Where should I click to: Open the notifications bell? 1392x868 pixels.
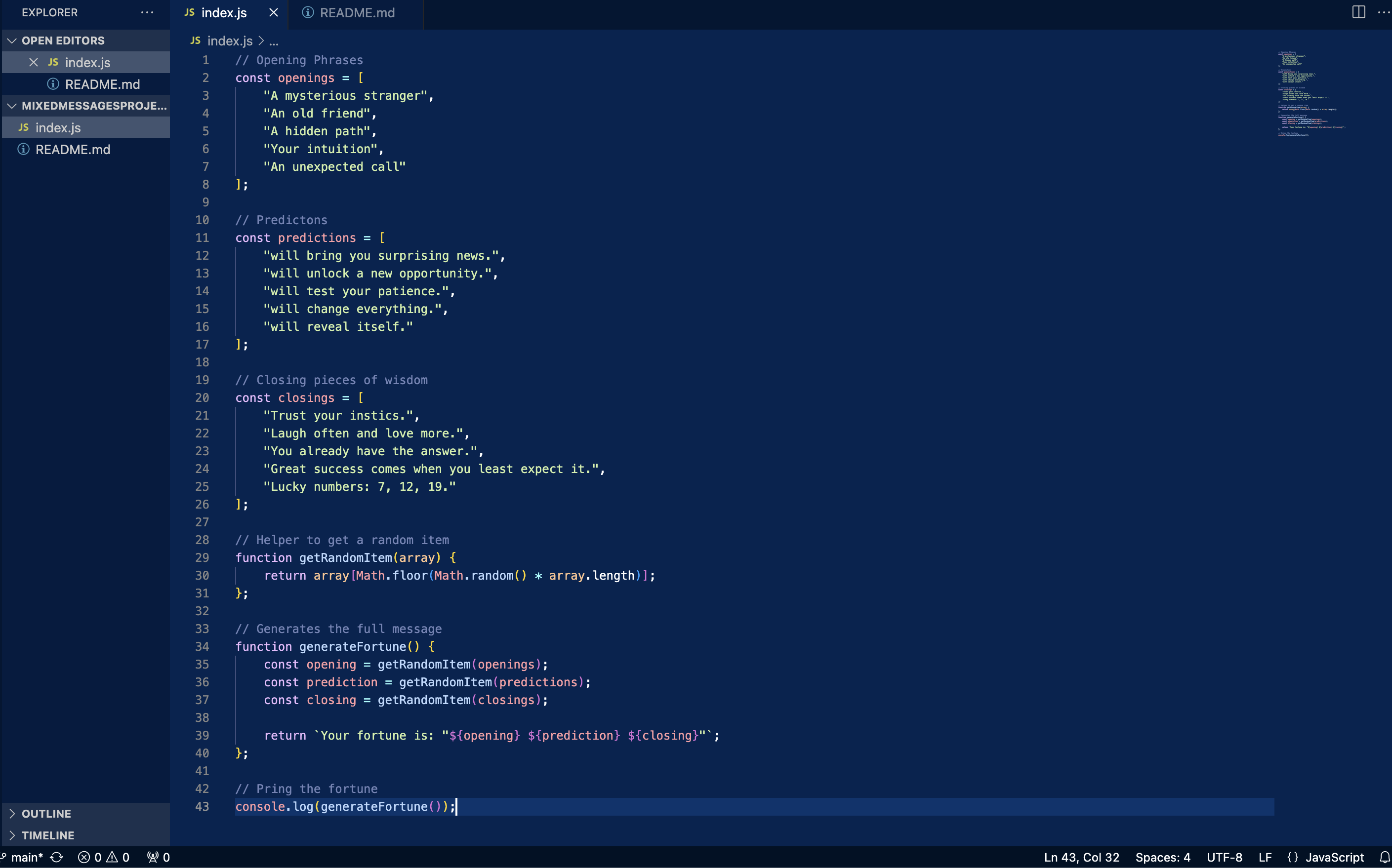coord(1384,857)
